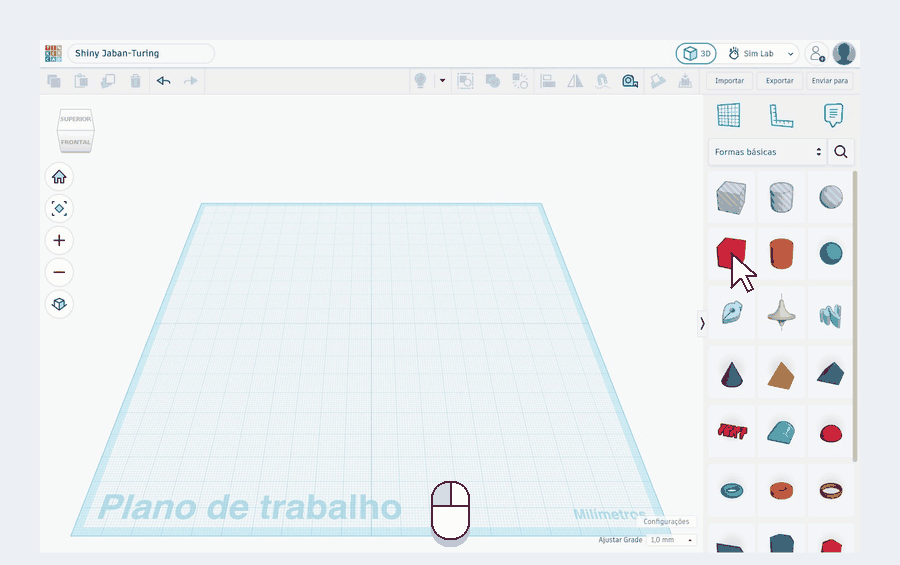Edit the Shiny Jaban-Turing project name
The image size is (900, 565).
coord(141,53)
